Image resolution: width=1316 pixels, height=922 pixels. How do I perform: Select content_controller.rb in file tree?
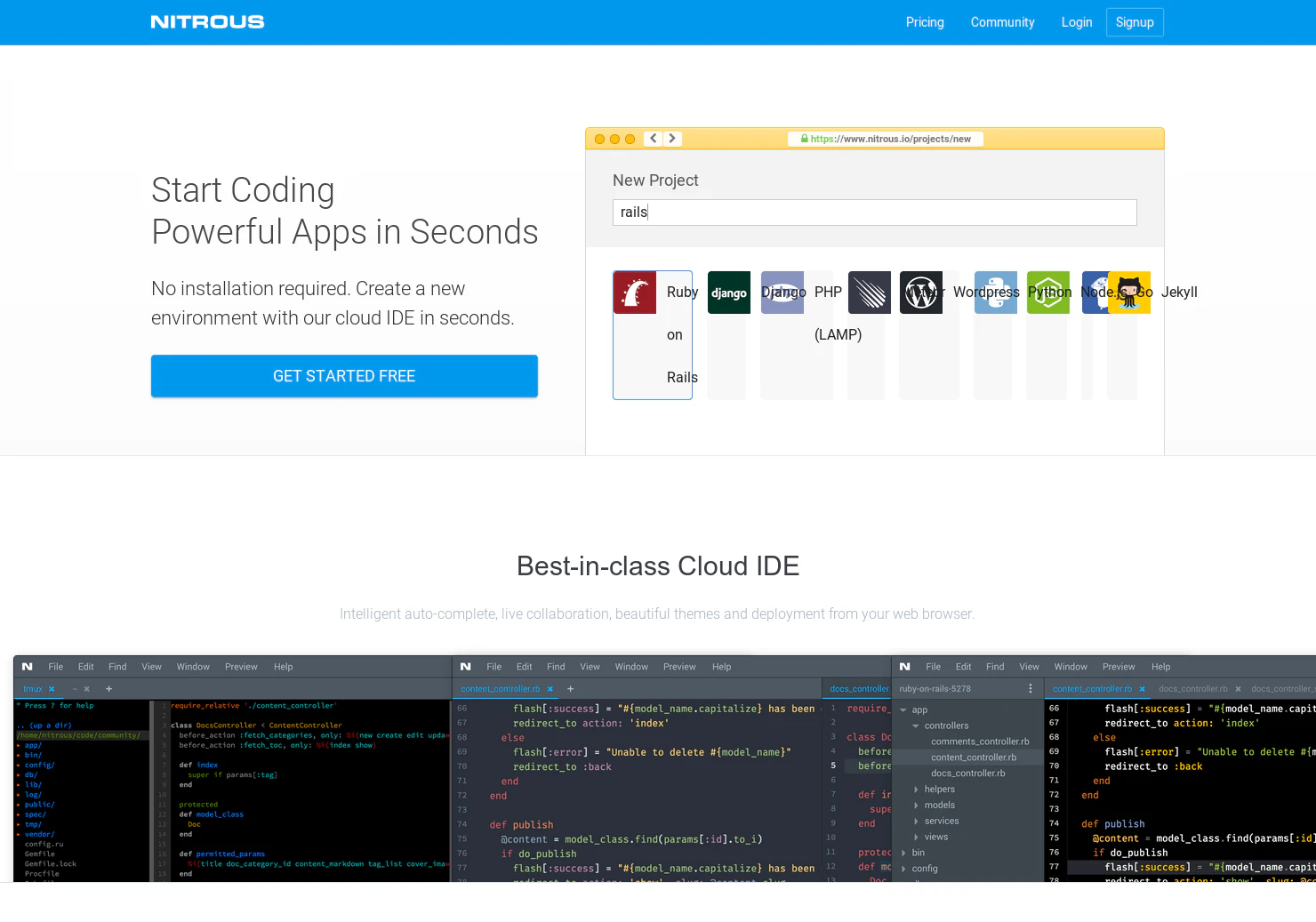[974, 758]
